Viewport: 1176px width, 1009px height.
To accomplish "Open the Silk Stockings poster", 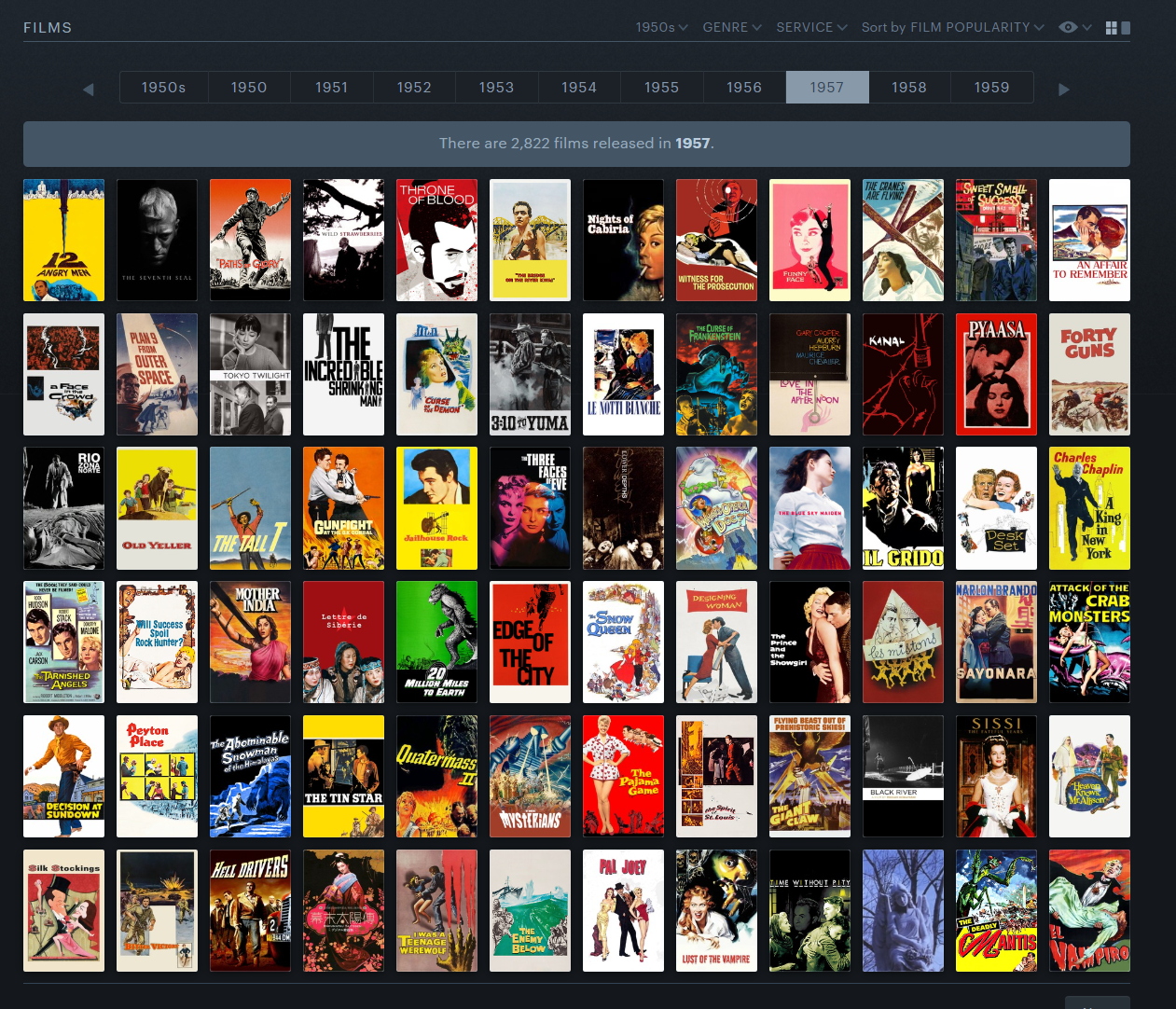I will point(63,911).
